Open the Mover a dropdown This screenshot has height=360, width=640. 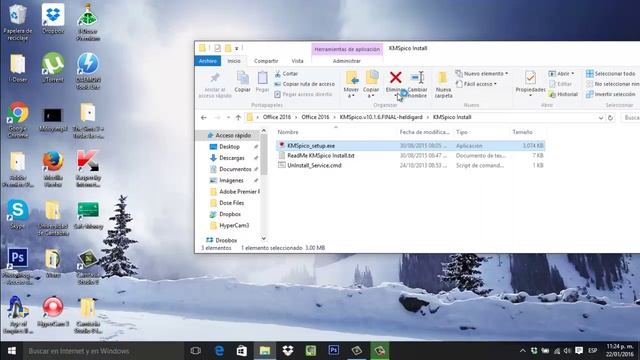pos(351,85)
